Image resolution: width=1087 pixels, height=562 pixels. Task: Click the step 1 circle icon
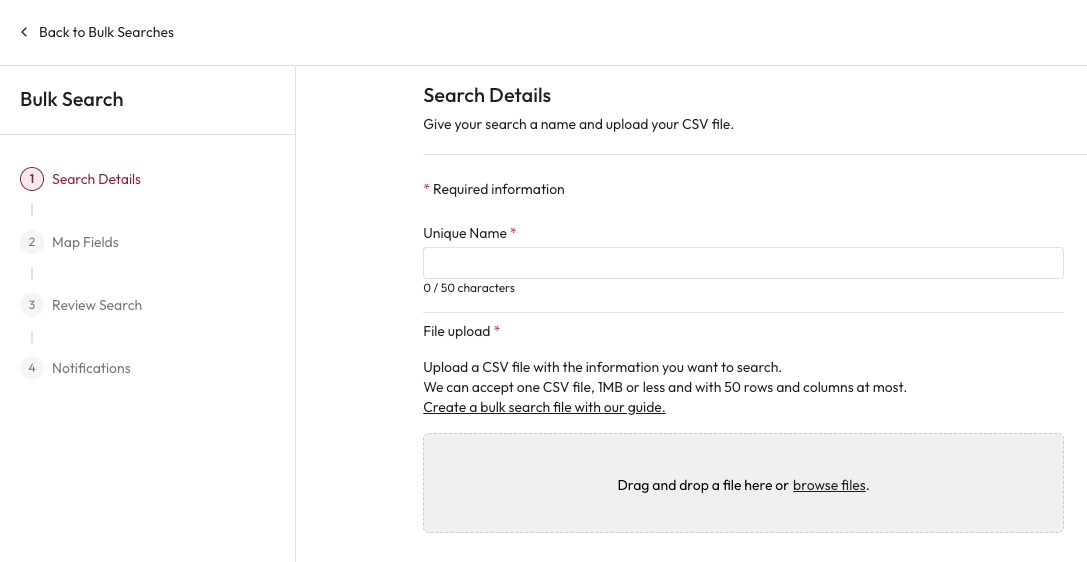coord(32,179)
